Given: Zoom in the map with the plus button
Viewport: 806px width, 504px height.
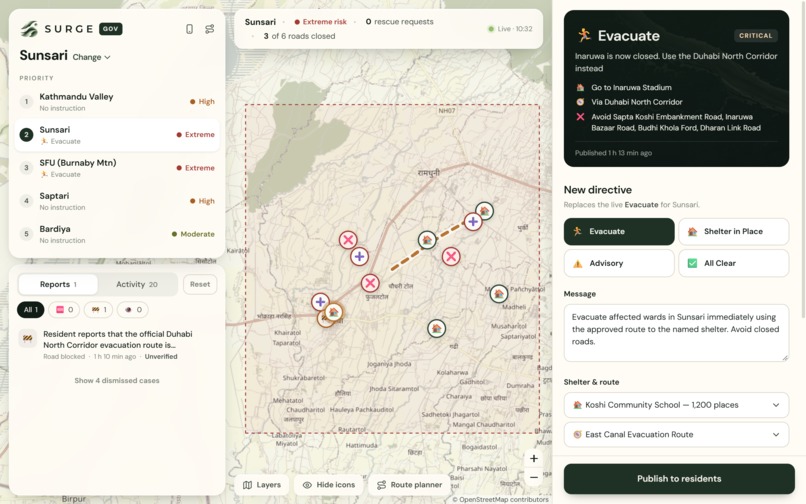Looking at the screenshot, I should [534, 458].
